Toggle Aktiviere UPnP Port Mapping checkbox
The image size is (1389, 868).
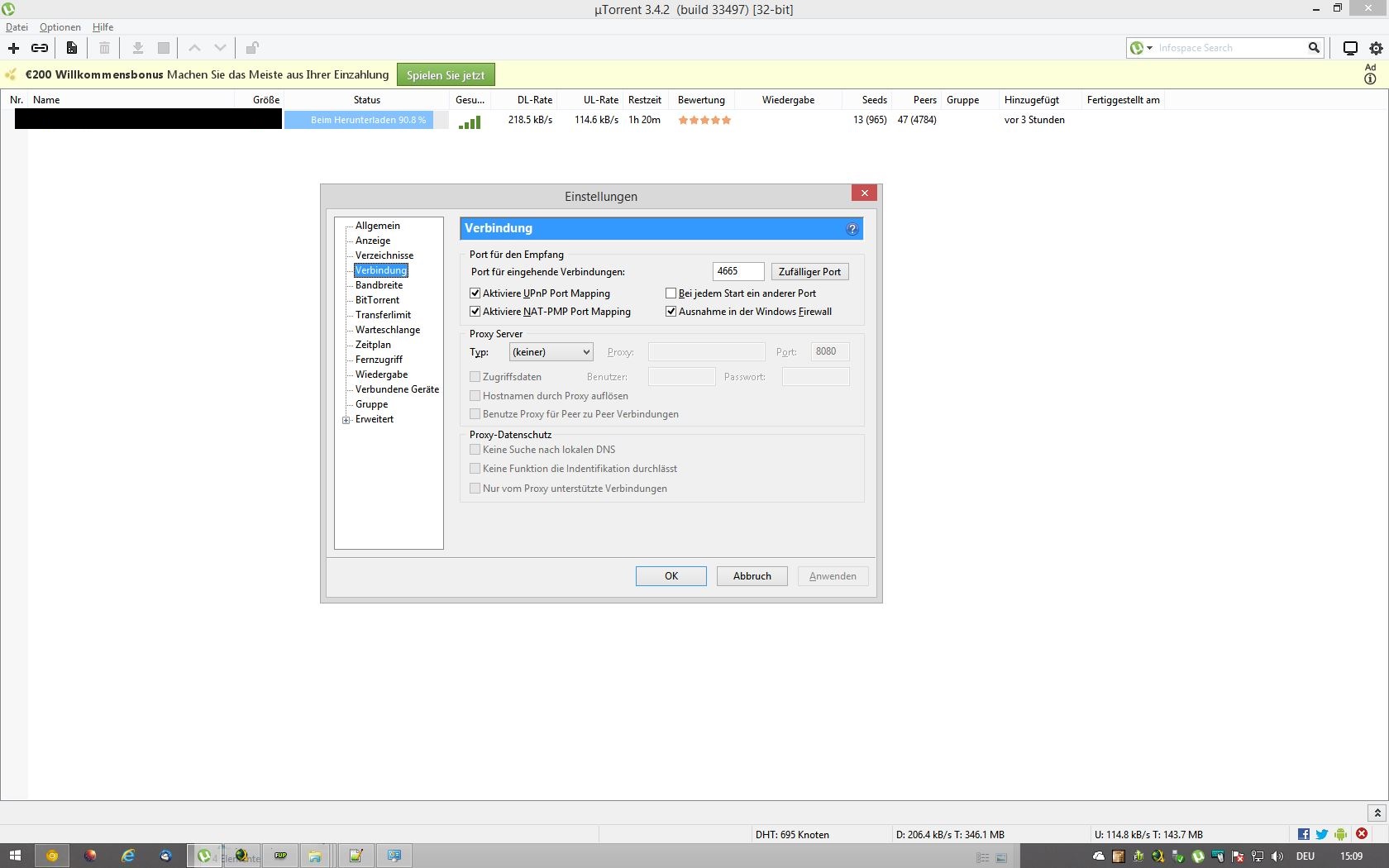[475, 293]
